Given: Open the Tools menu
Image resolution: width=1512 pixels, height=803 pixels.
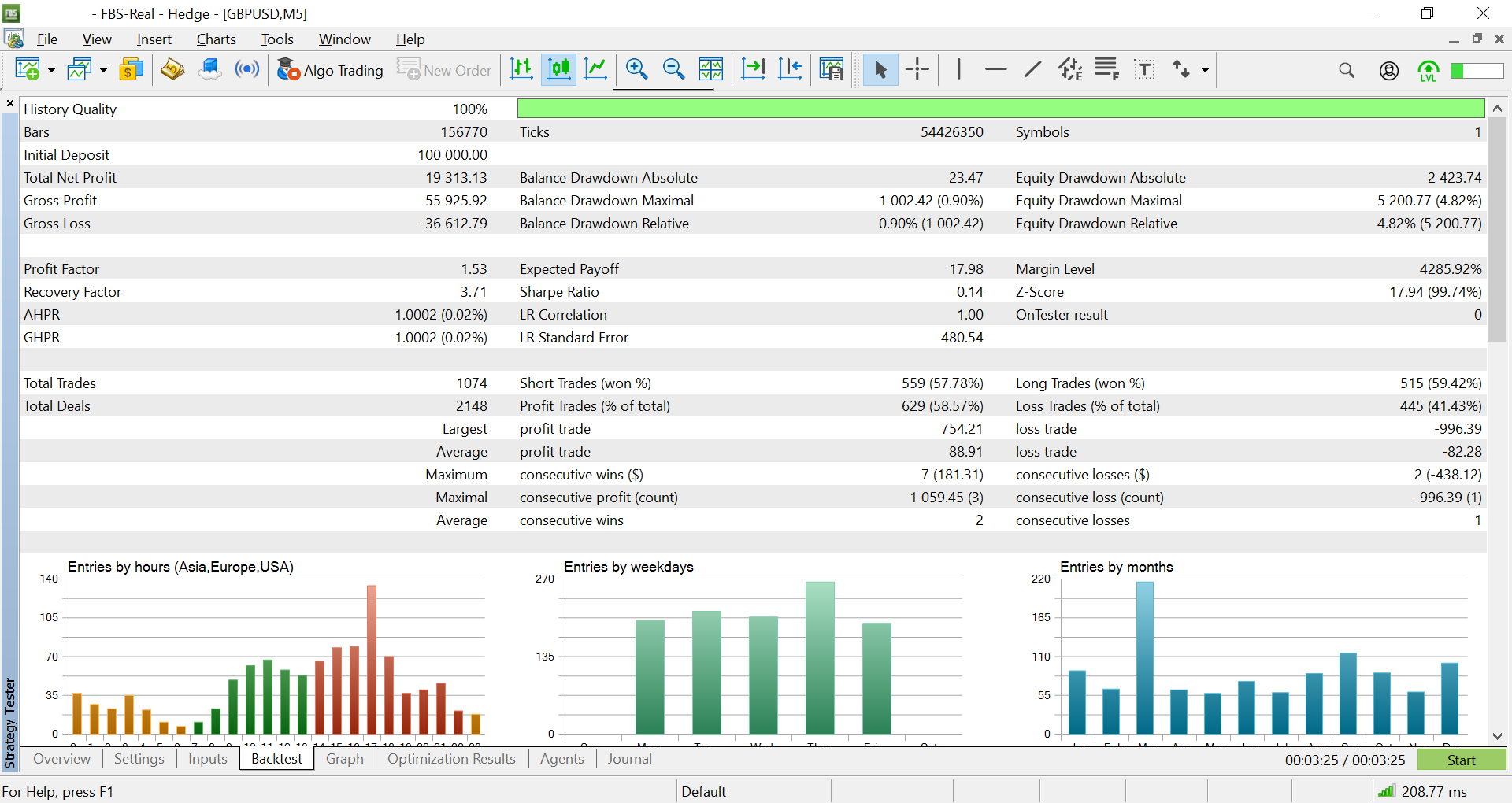Looking at the screenshot, I should 277,39.
